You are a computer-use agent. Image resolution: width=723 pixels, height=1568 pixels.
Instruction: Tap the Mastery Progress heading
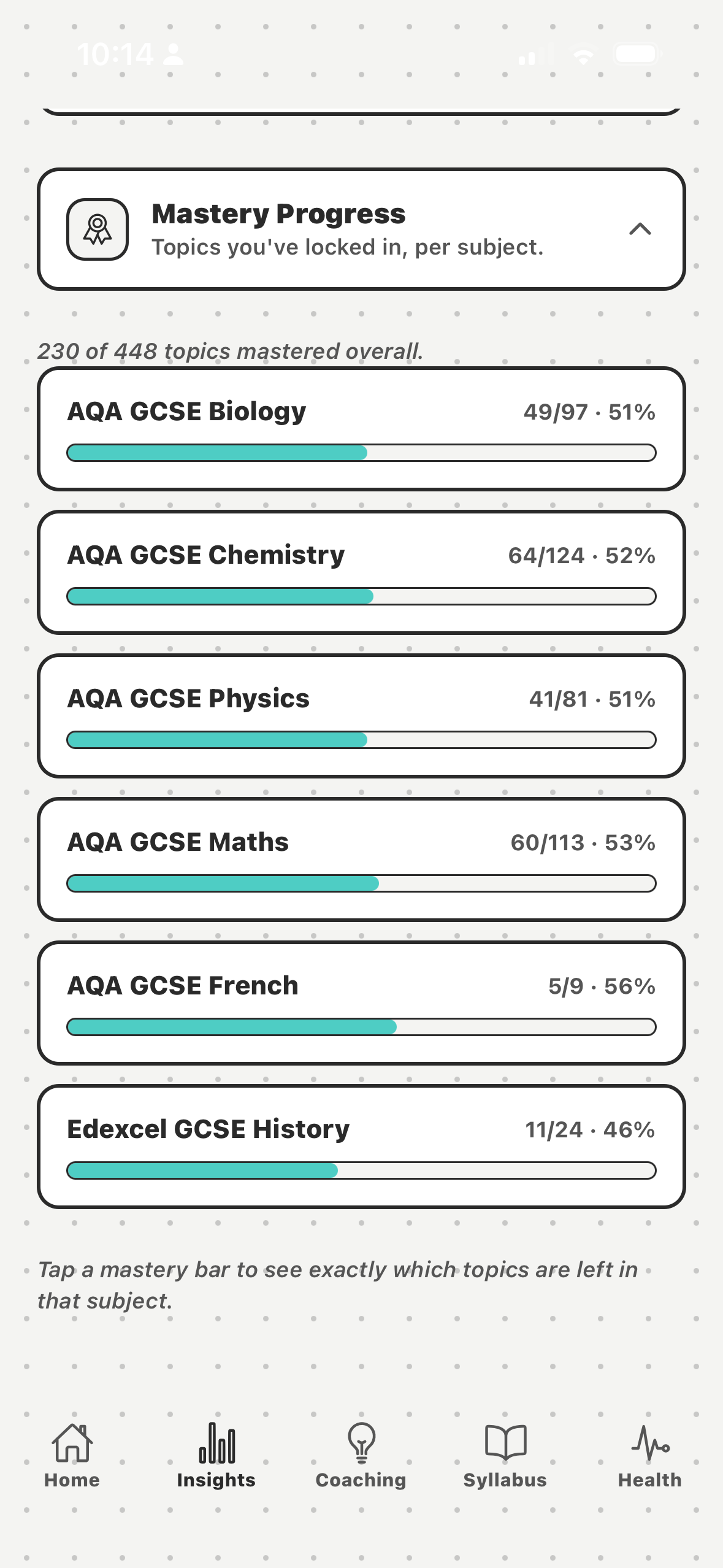tap(278, 213)
